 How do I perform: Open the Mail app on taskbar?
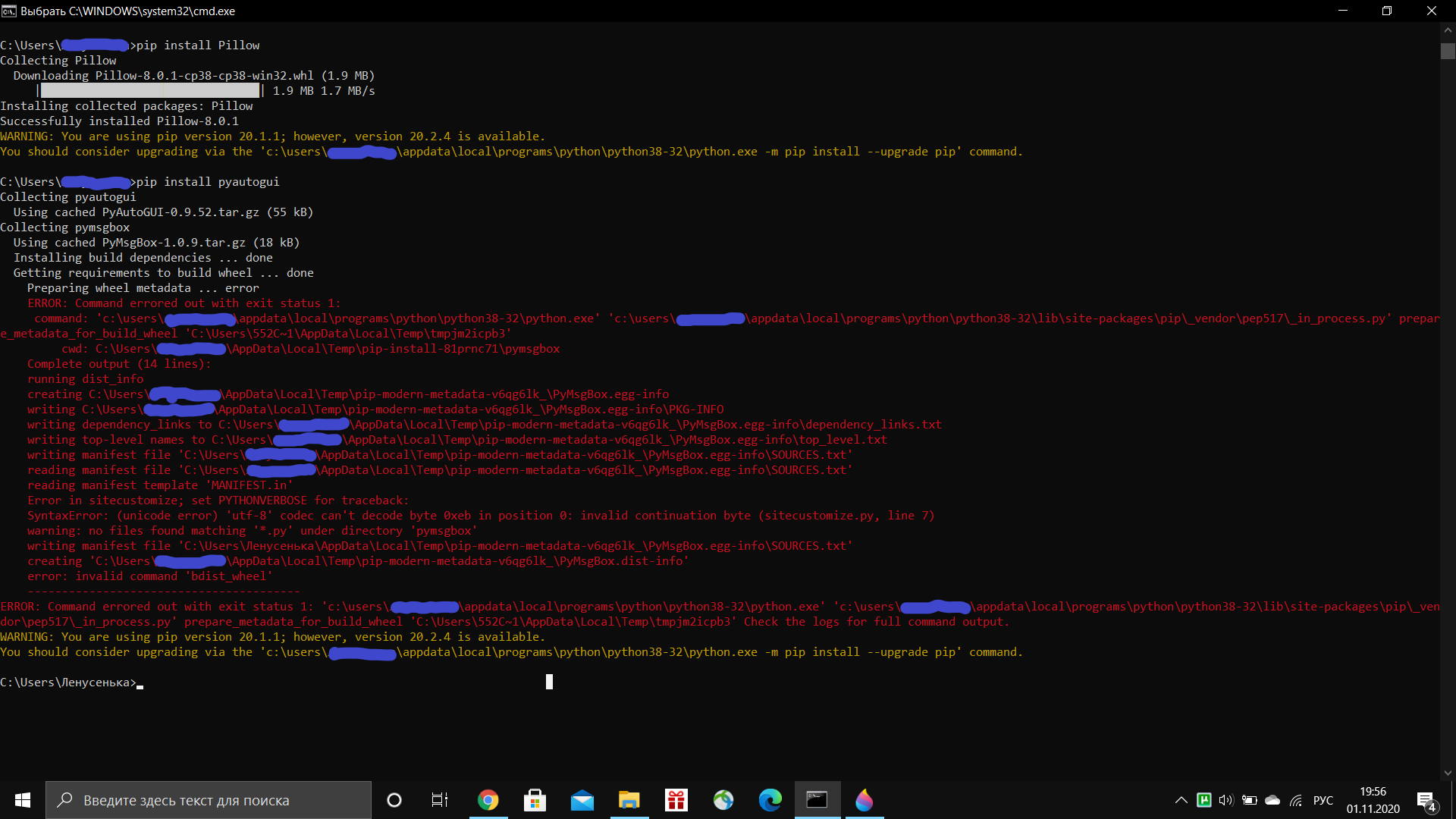tap(582, 800)
